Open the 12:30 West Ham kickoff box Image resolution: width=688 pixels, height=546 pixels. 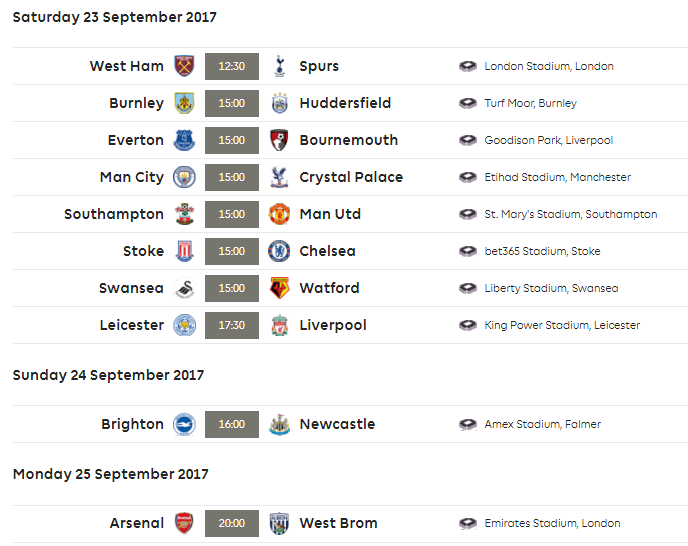click(232, 66)
